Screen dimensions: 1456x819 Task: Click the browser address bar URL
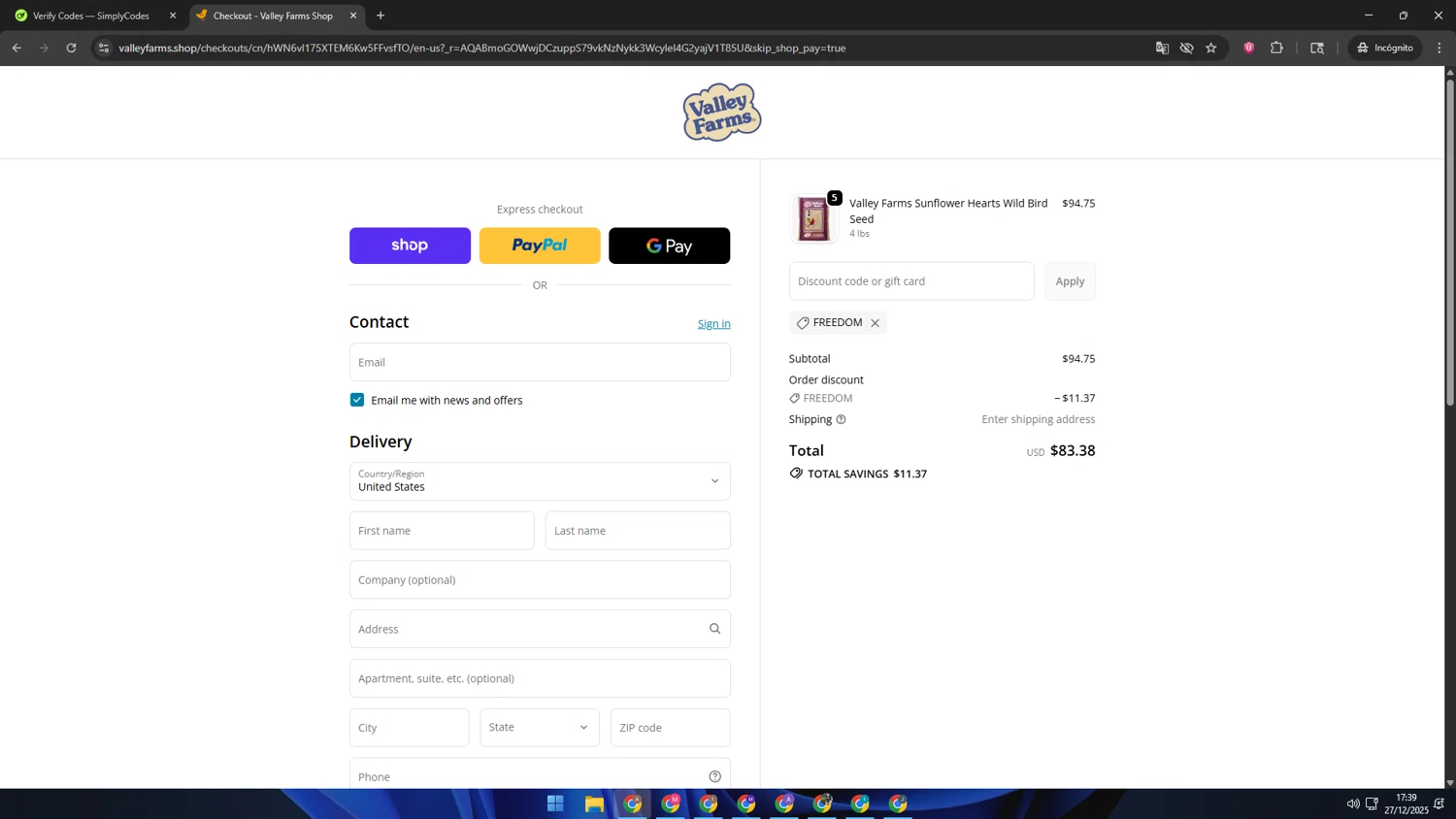click(482, 48)
